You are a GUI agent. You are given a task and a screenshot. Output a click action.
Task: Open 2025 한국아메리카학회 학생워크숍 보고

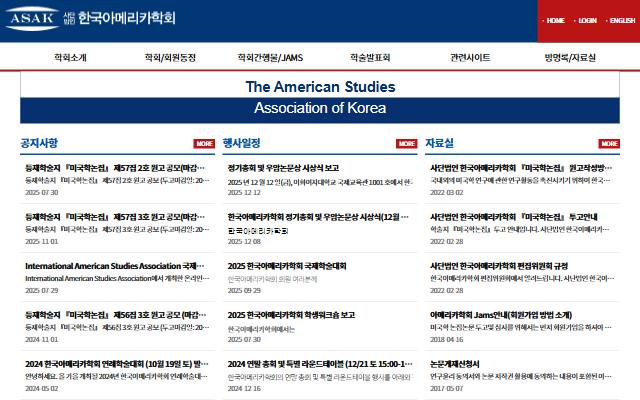(291, 315)
